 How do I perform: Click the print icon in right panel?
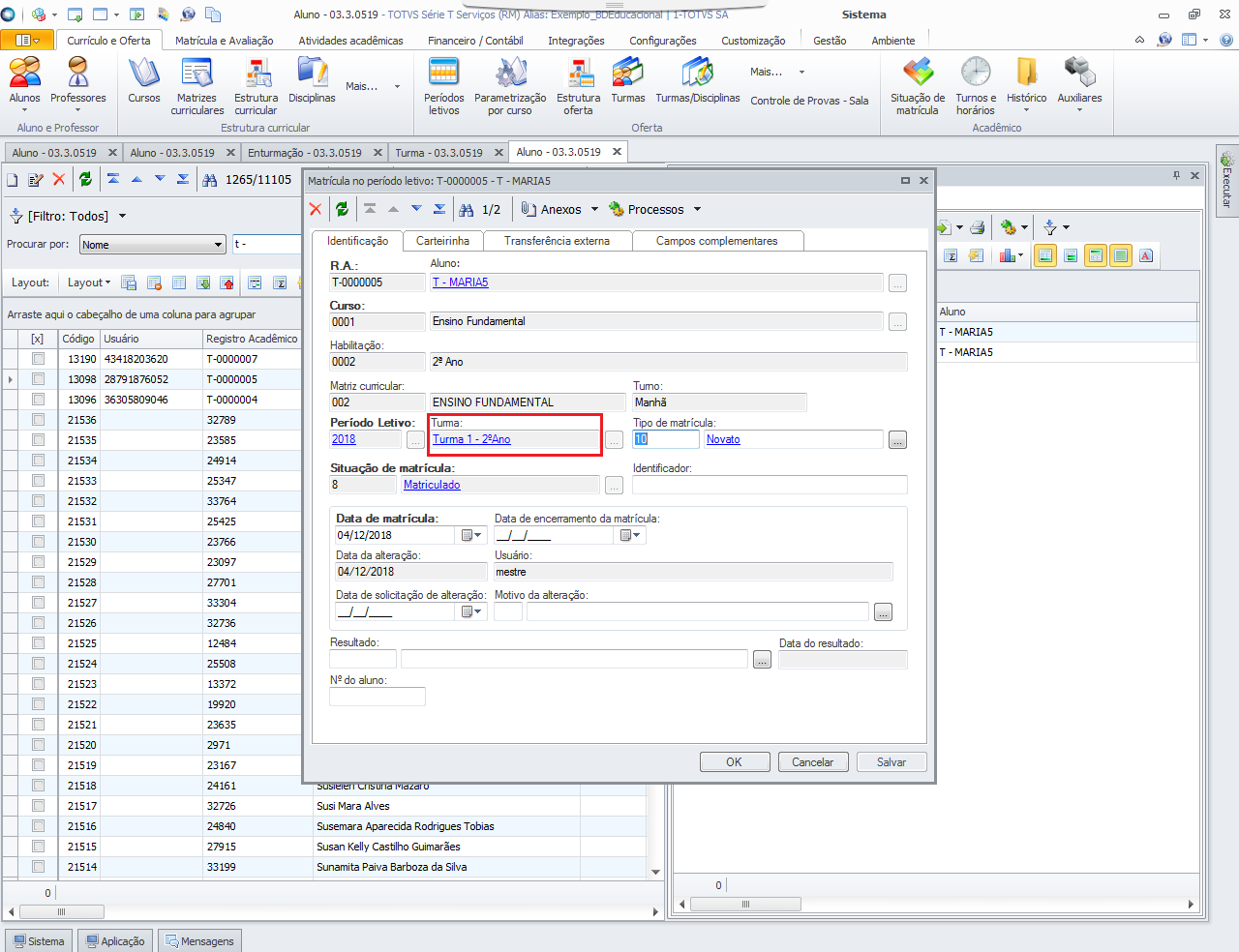point(977,227)
